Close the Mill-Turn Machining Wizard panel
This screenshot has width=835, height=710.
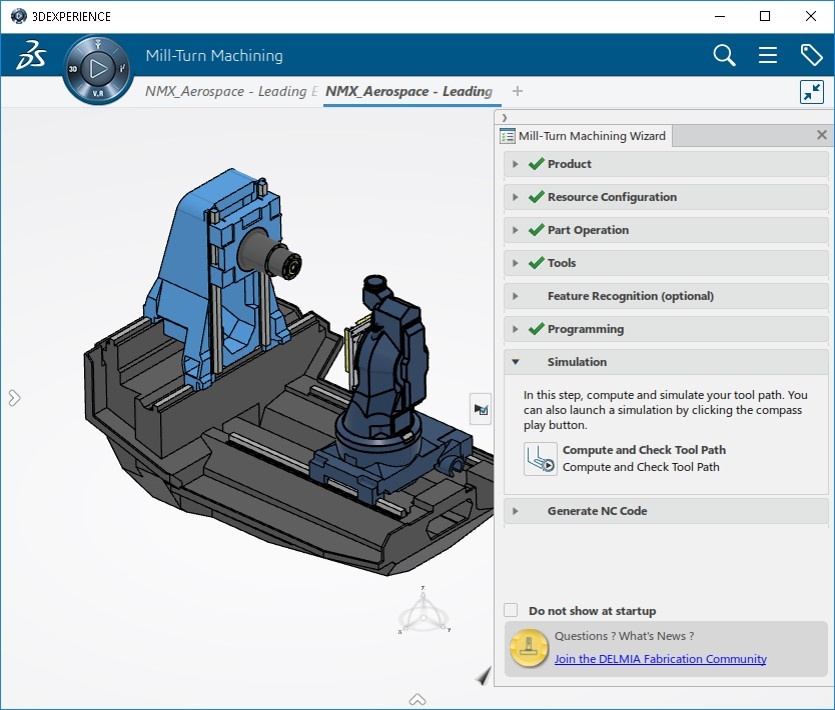(x=822, y=135)
